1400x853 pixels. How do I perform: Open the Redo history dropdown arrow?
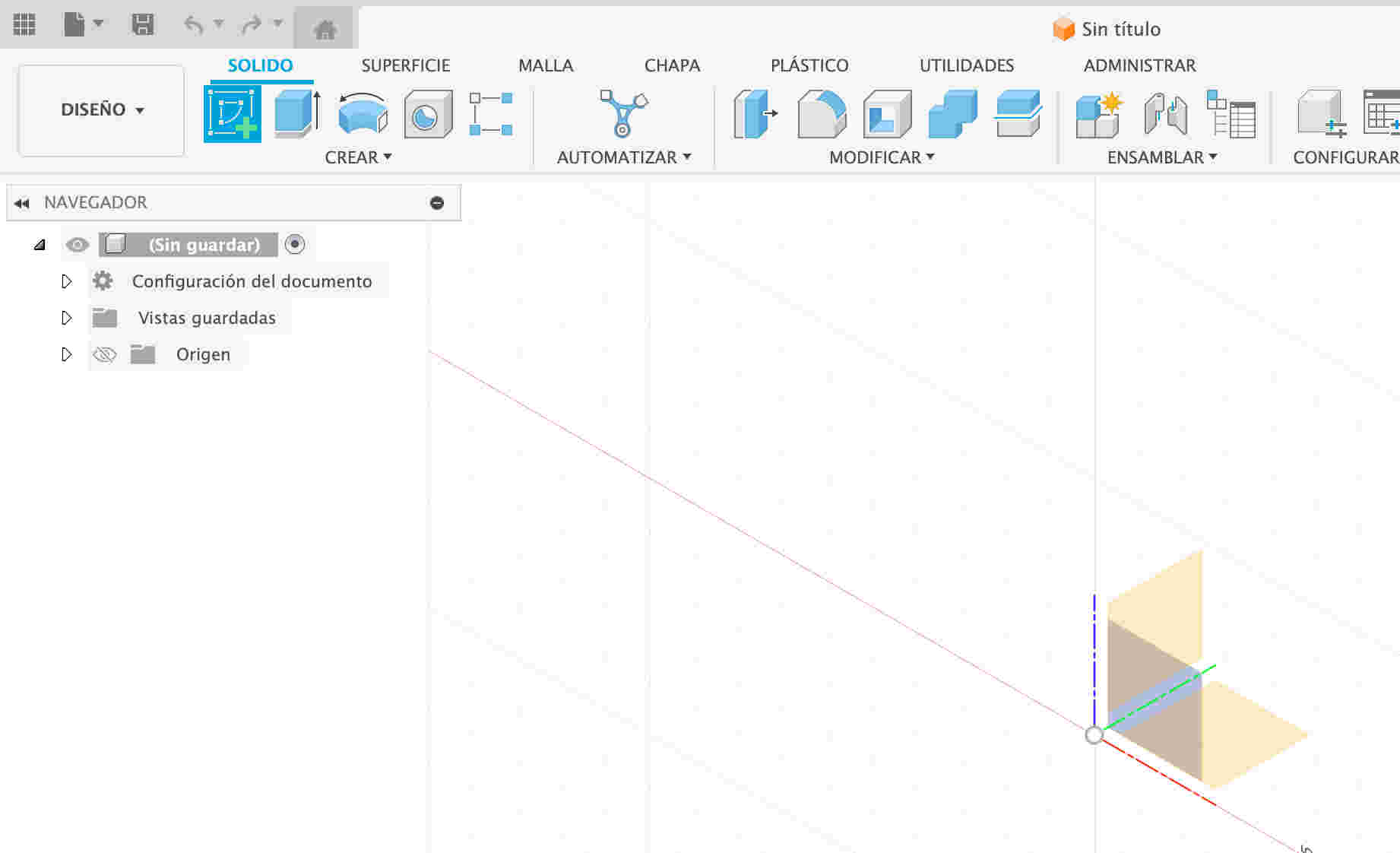278,24
